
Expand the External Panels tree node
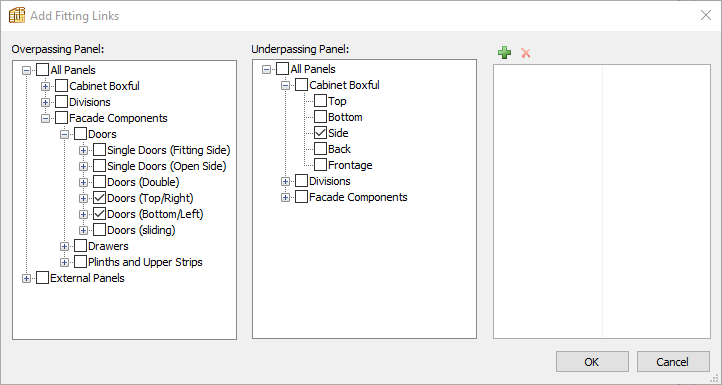[x=26, y=278]
